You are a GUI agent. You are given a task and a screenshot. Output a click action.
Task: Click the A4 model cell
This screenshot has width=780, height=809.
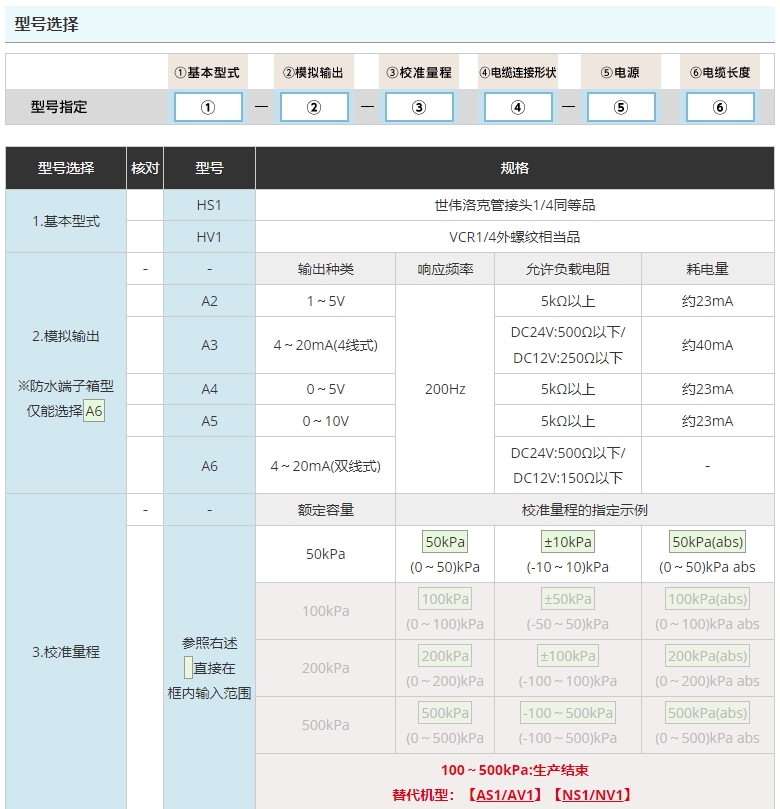209,389
